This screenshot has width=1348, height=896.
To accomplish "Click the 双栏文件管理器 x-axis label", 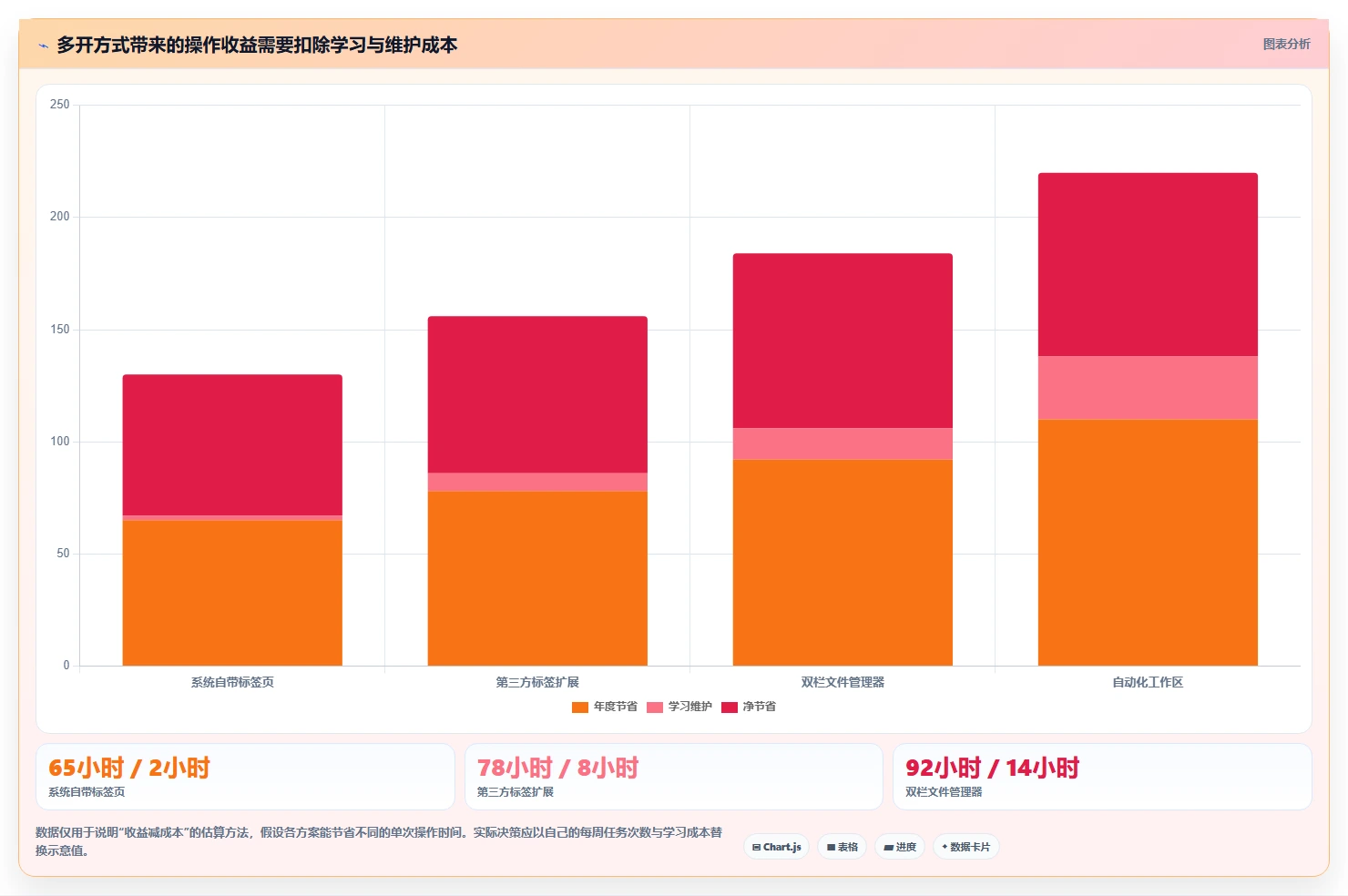I will pos(842,682).
